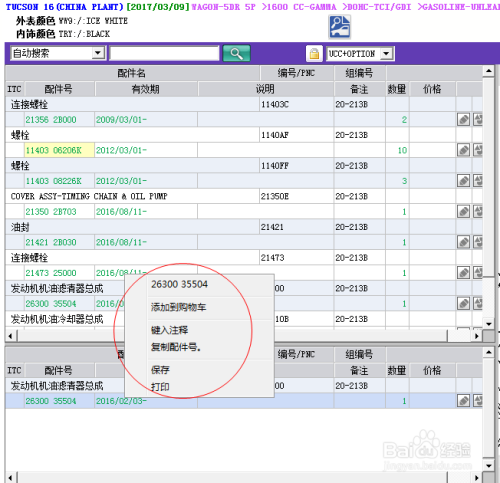This screenshot has width=500, height=483.
Task: Select 26300 35504 in lower table
Action: tap(51, 401)
